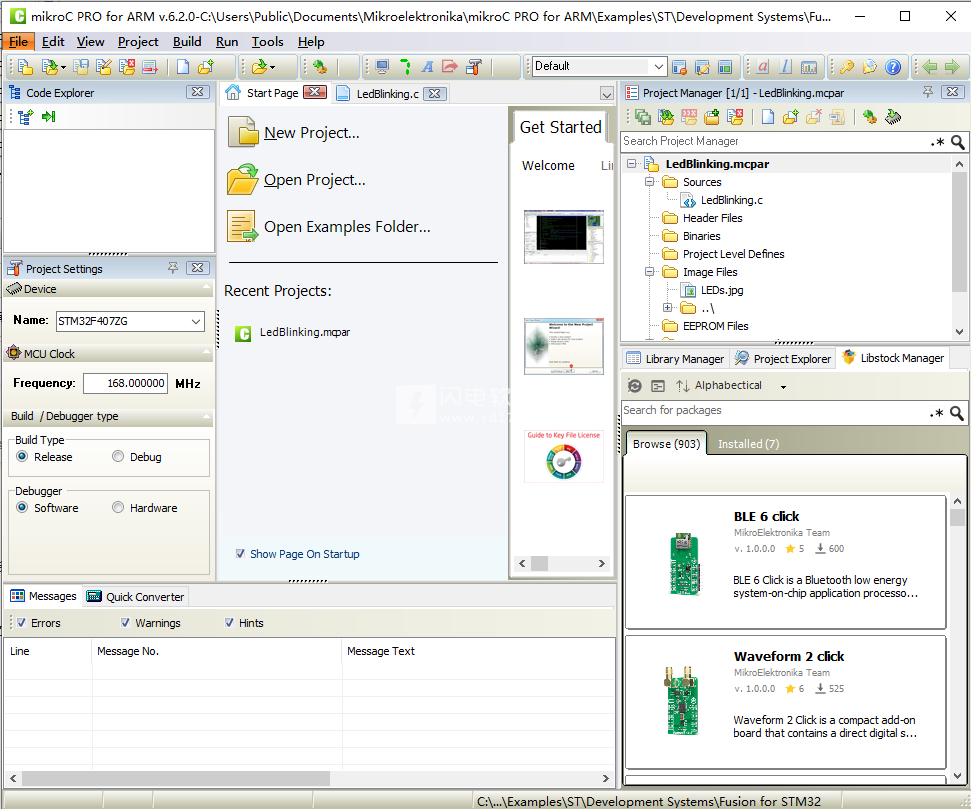This screenshot has width=971, height=809.
Task: Open the BLE 6 click package card
Action: pos(785,561)
